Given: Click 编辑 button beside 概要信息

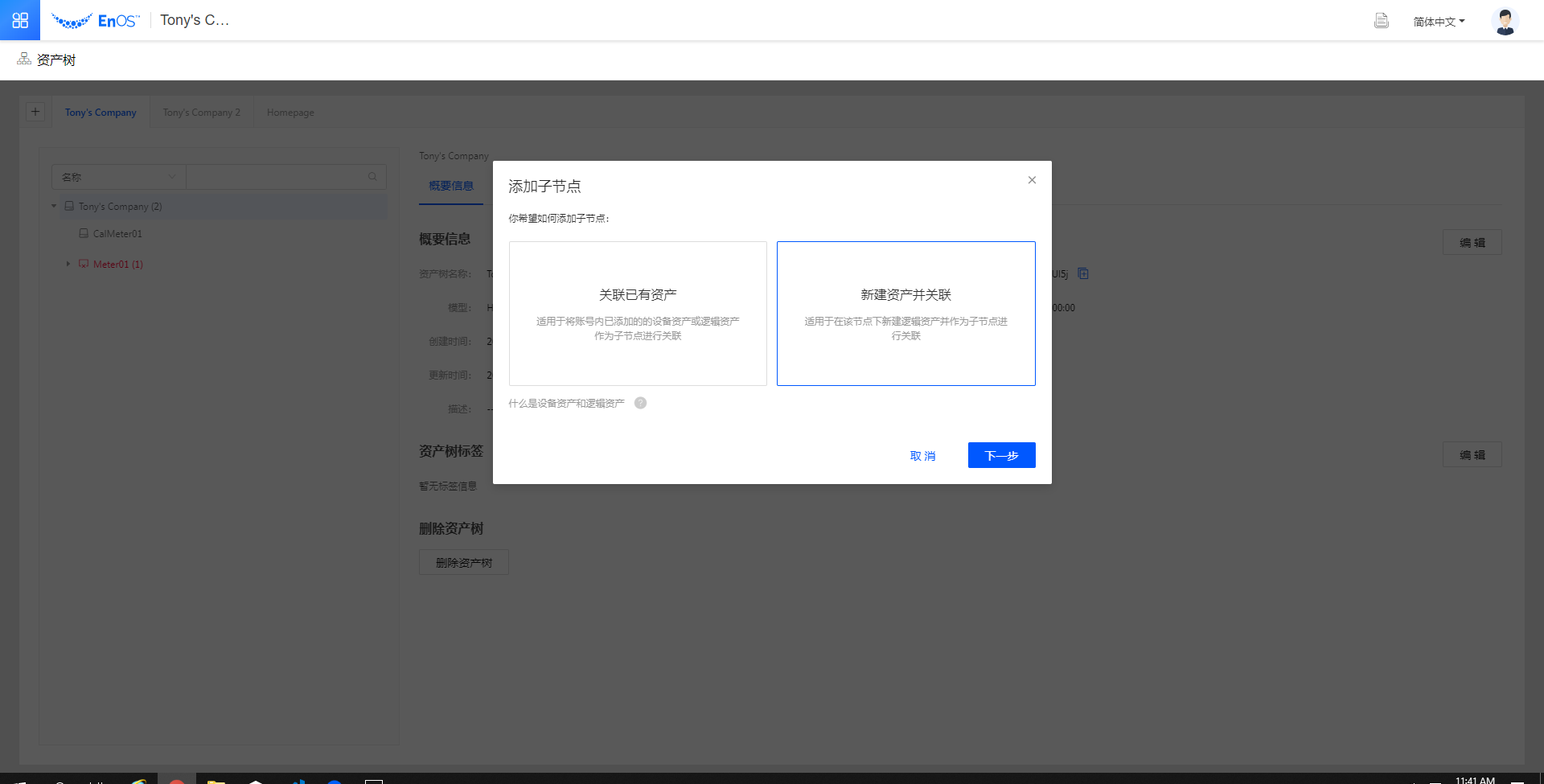Looking at the screenshot, I should point(1472,242).
